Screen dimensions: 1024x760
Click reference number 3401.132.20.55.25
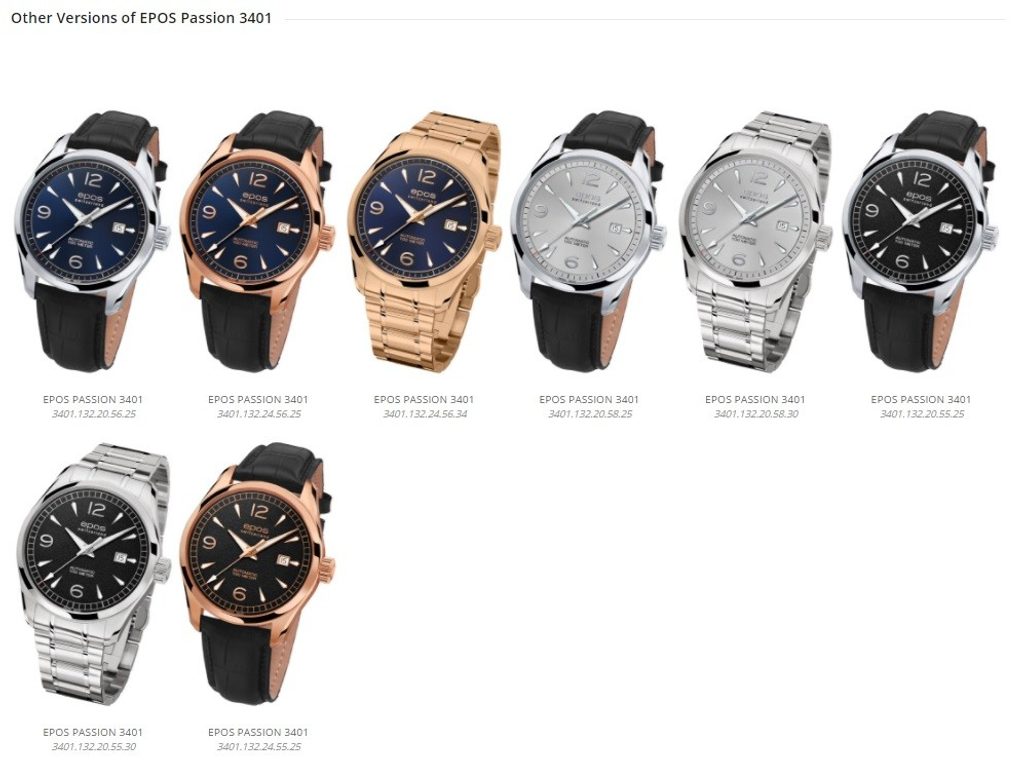click(921, 414)
